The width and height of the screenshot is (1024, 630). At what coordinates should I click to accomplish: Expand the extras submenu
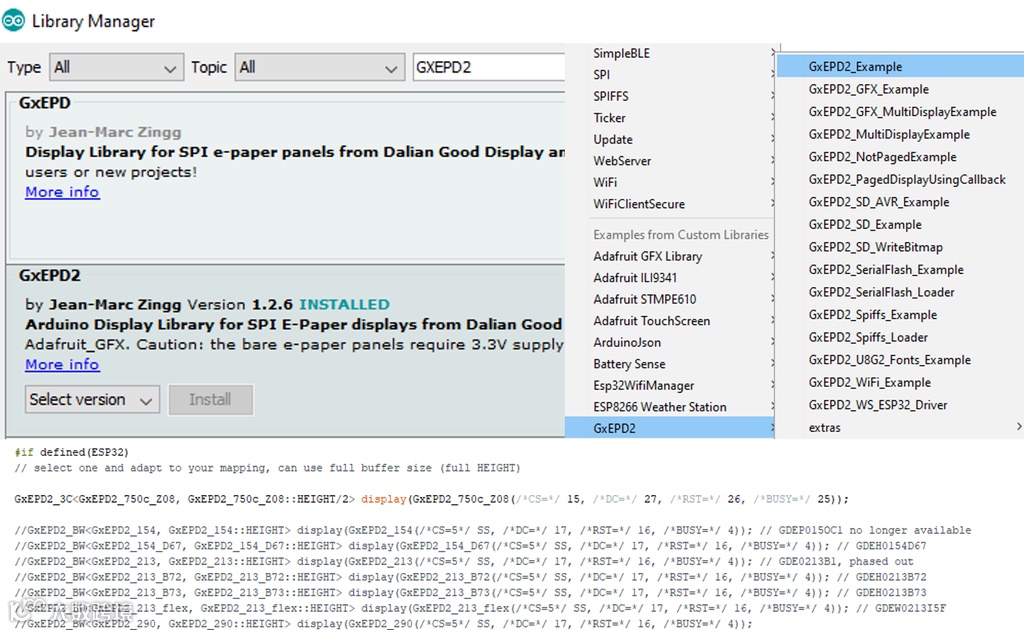point(901,428)
